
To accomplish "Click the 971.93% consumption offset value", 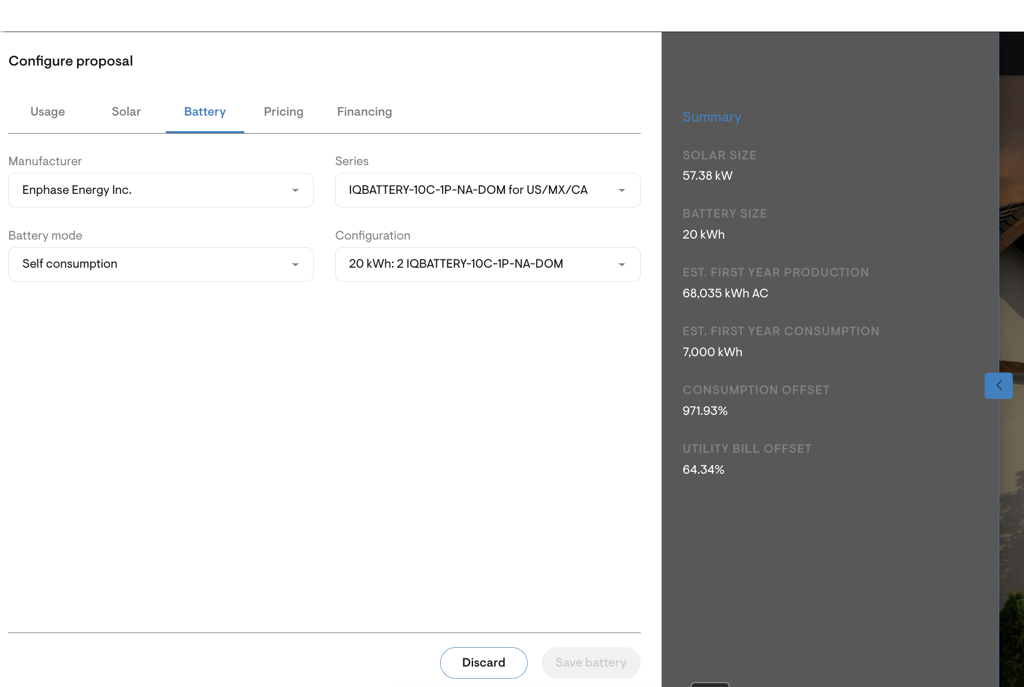I will tap(705, 411).
